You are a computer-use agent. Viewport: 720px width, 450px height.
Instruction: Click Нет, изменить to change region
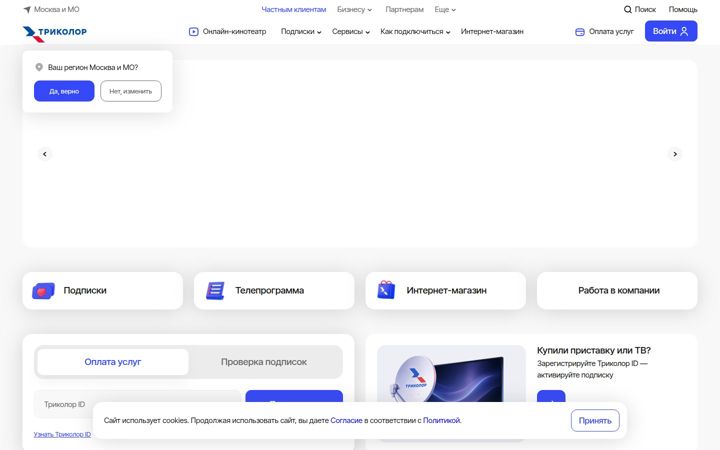pos(131,91)
